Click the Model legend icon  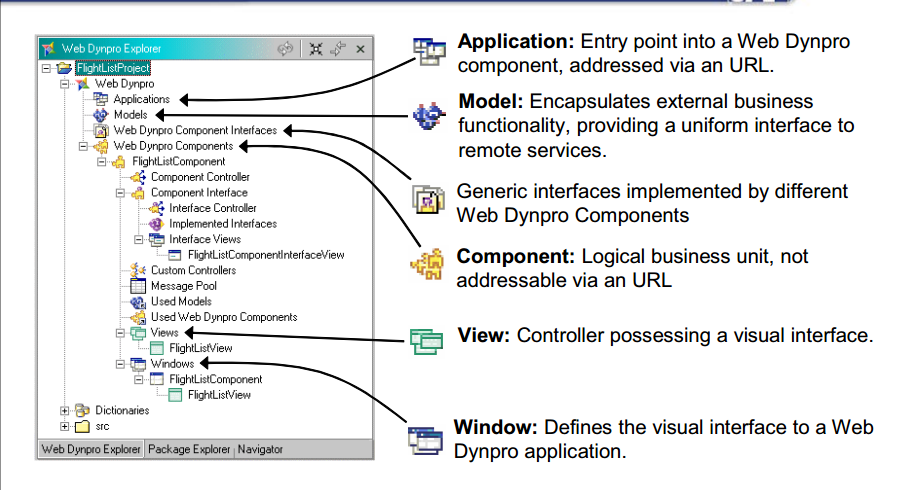pos(429,116)
